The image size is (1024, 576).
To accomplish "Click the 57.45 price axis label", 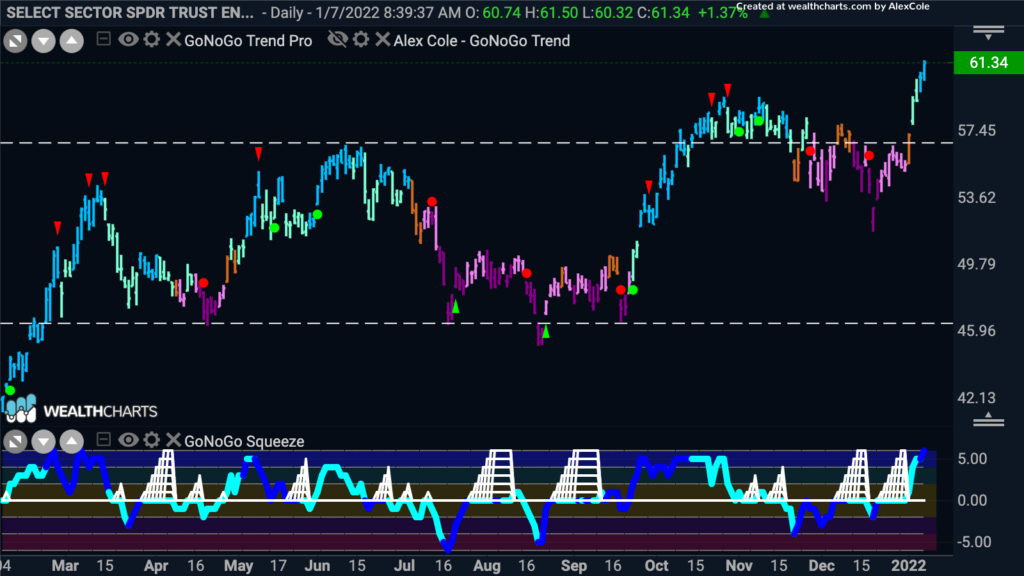I will click(x=976, y=131).
